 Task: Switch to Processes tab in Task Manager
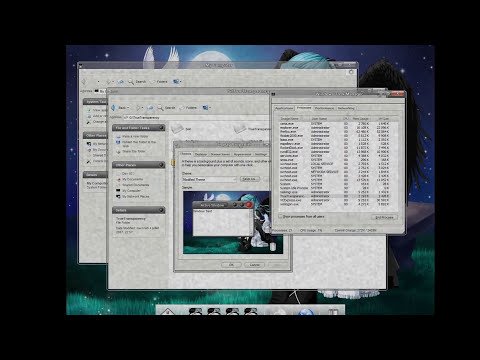click(x=304, y=108)
